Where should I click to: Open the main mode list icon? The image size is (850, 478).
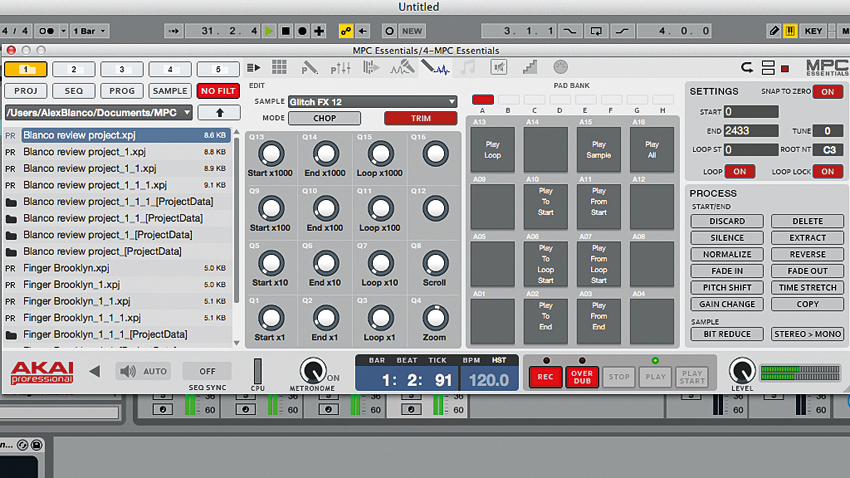point(253,68)
